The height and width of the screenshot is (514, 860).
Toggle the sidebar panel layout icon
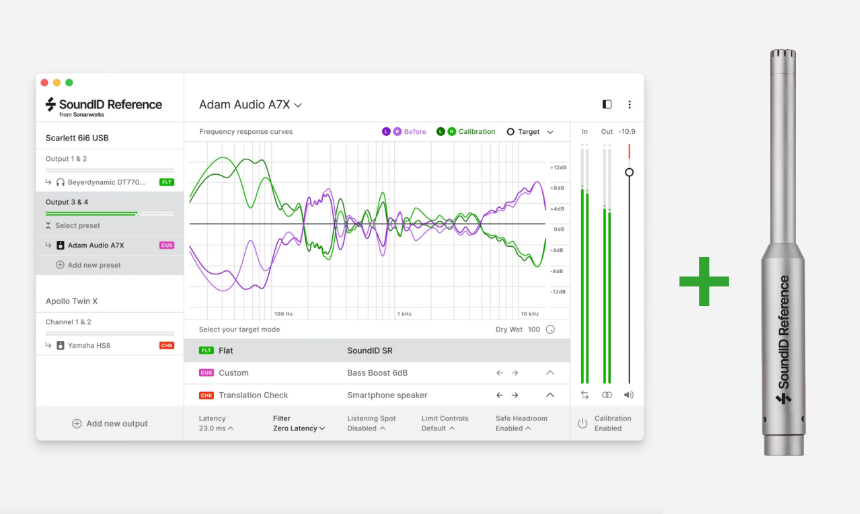[x=607, y=104]
